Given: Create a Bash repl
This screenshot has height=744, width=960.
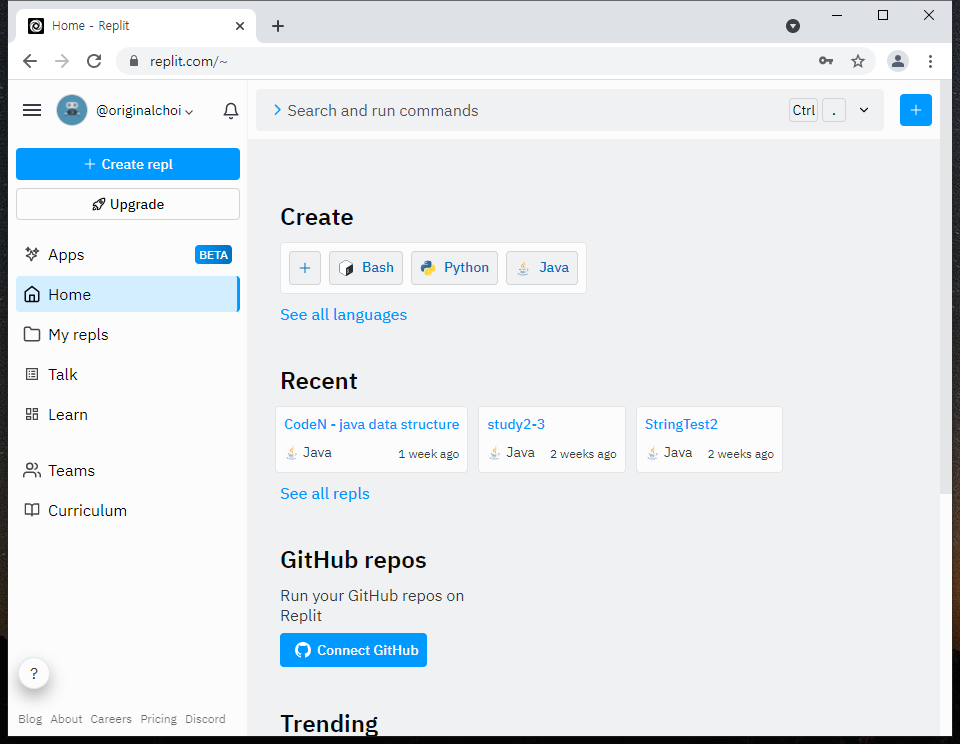Looking at the screenshot, I should coord(366,268).
